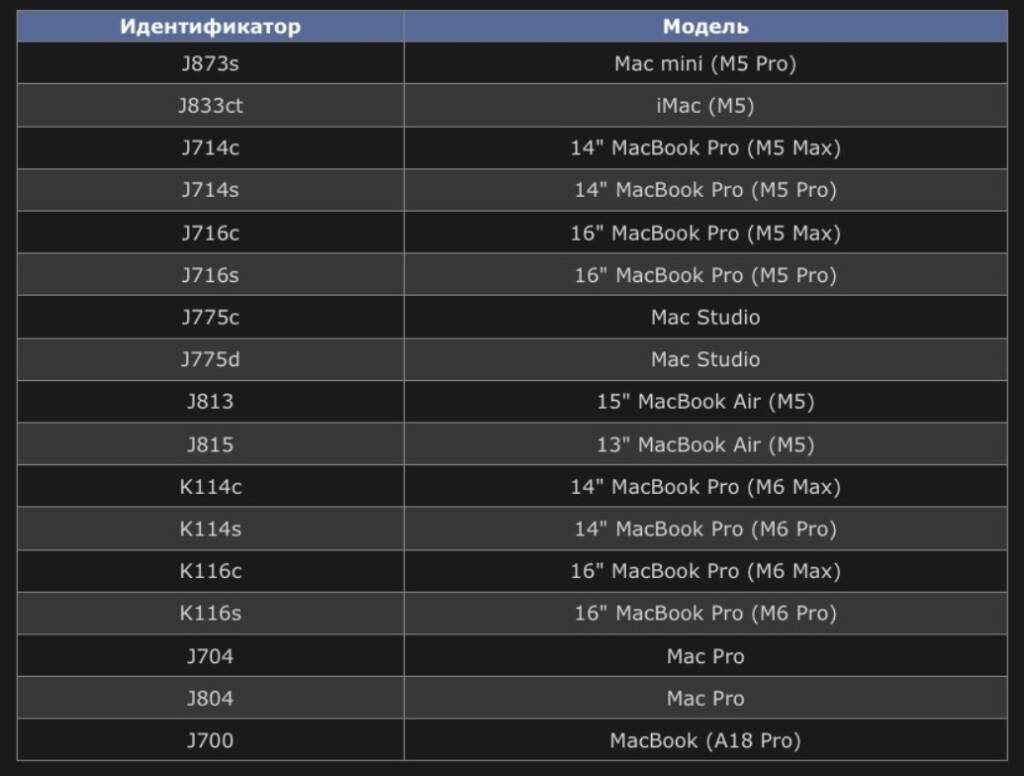Viewport: 1024px width, 776px height.
Task: Click the Модель column header
Action: click(705, 27)
